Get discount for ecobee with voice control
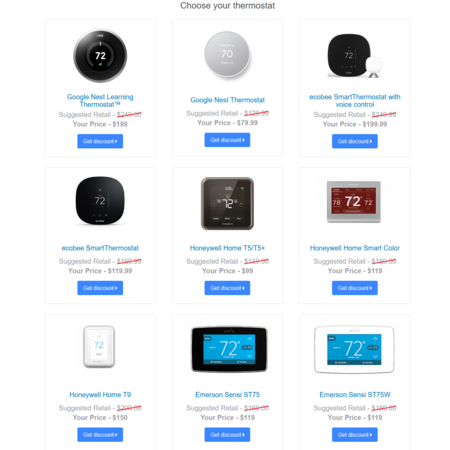Image resolution: width=450 pixels, height=450 pixels. point(355,141)
